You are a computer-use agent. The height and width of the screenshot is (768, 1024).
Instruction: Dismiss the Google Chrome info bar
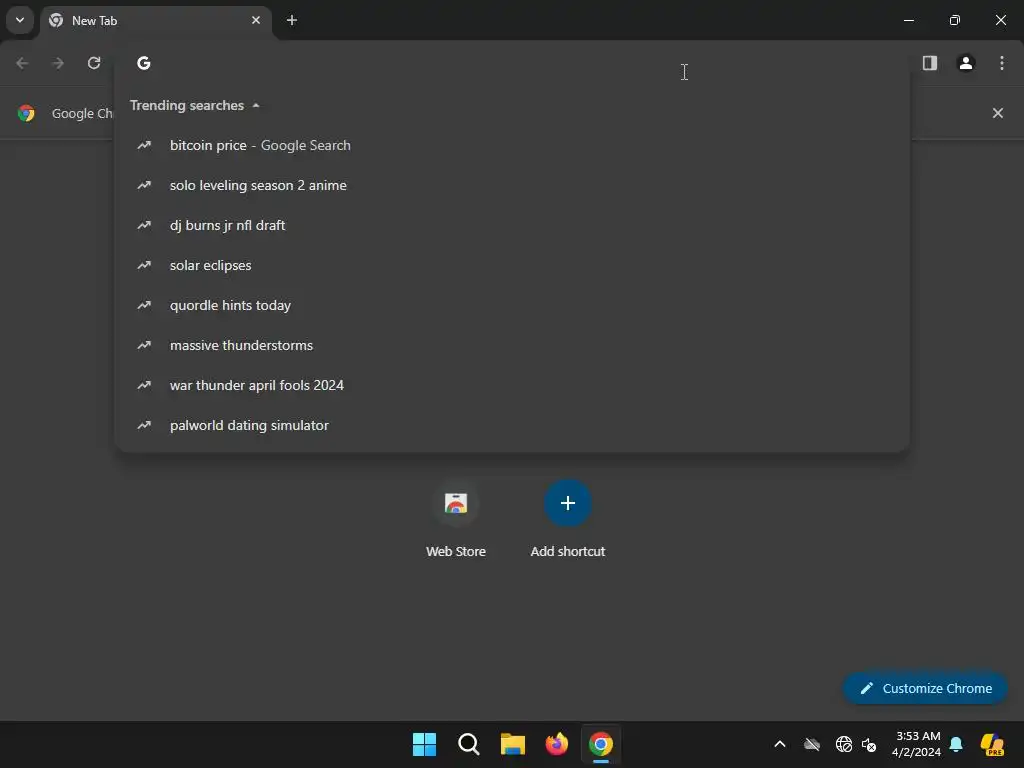click(x=997, y=114)
